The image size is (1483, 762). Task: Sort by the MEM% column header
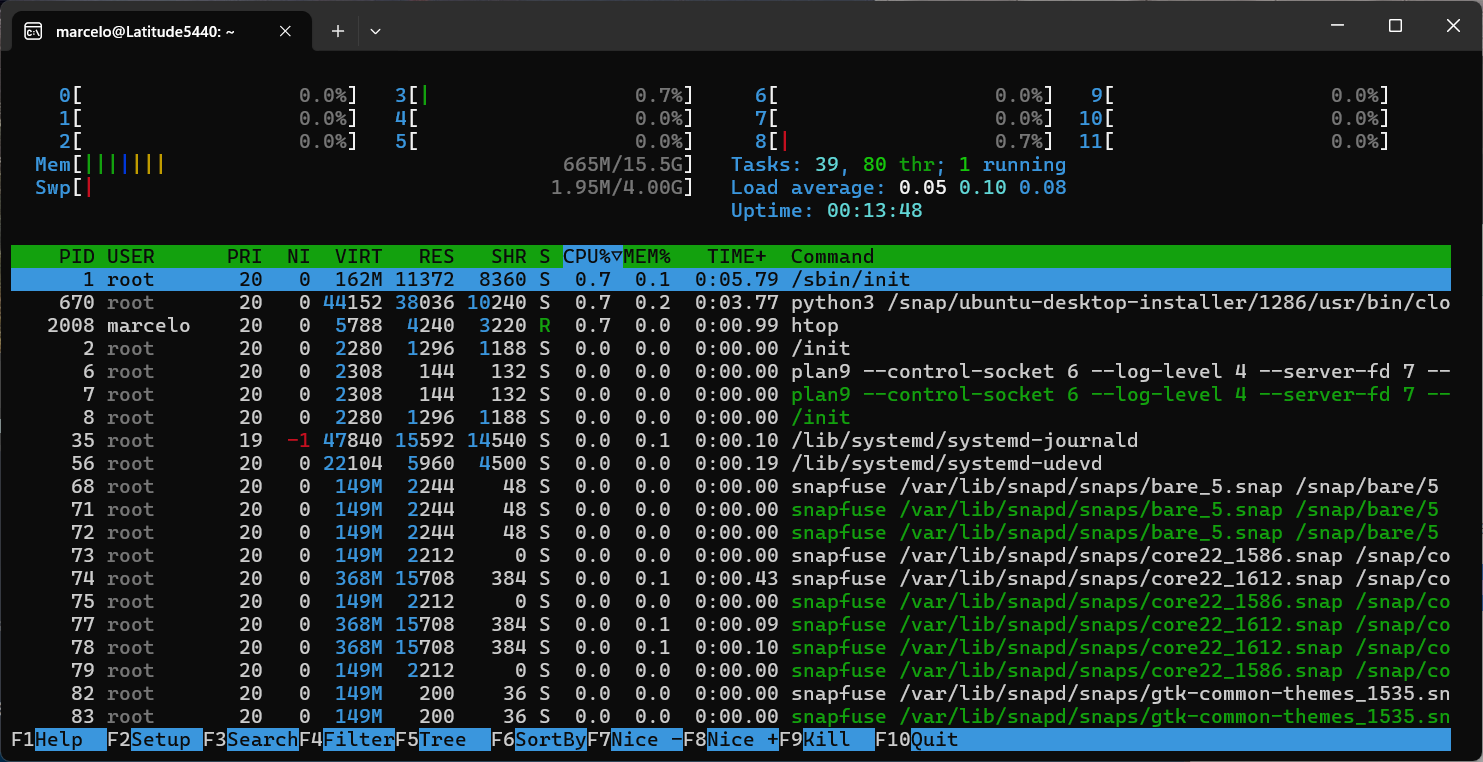point(647,257)
